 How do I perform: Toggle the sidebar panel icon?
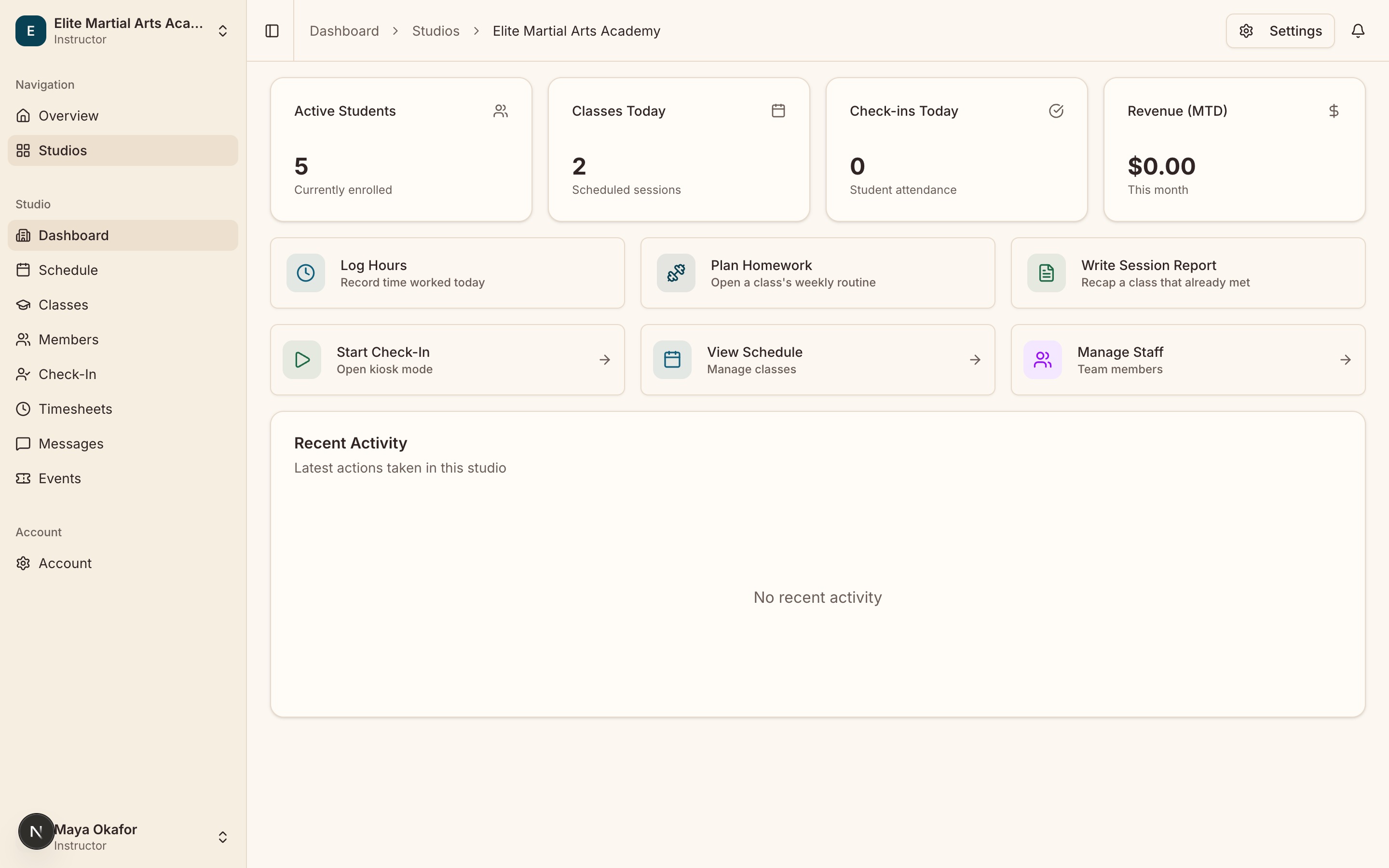coord(272,30)
